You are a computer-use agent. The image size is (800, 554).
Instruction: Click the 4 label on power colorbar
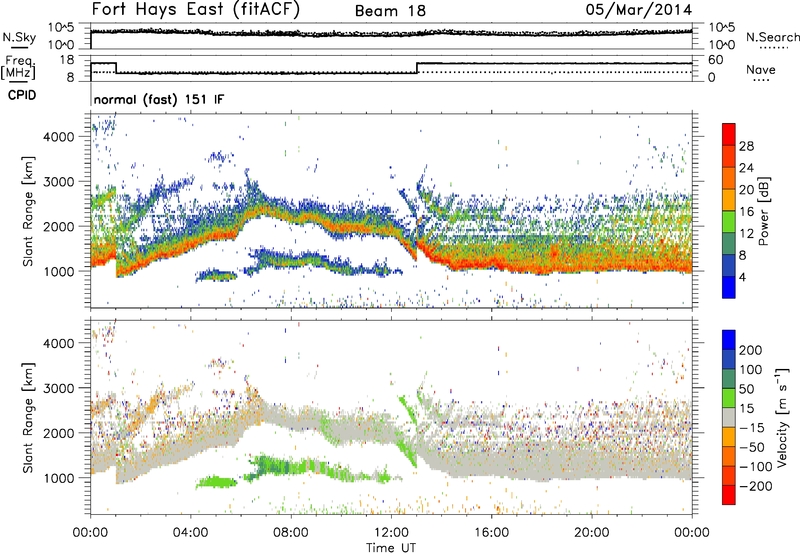(742, 277)
